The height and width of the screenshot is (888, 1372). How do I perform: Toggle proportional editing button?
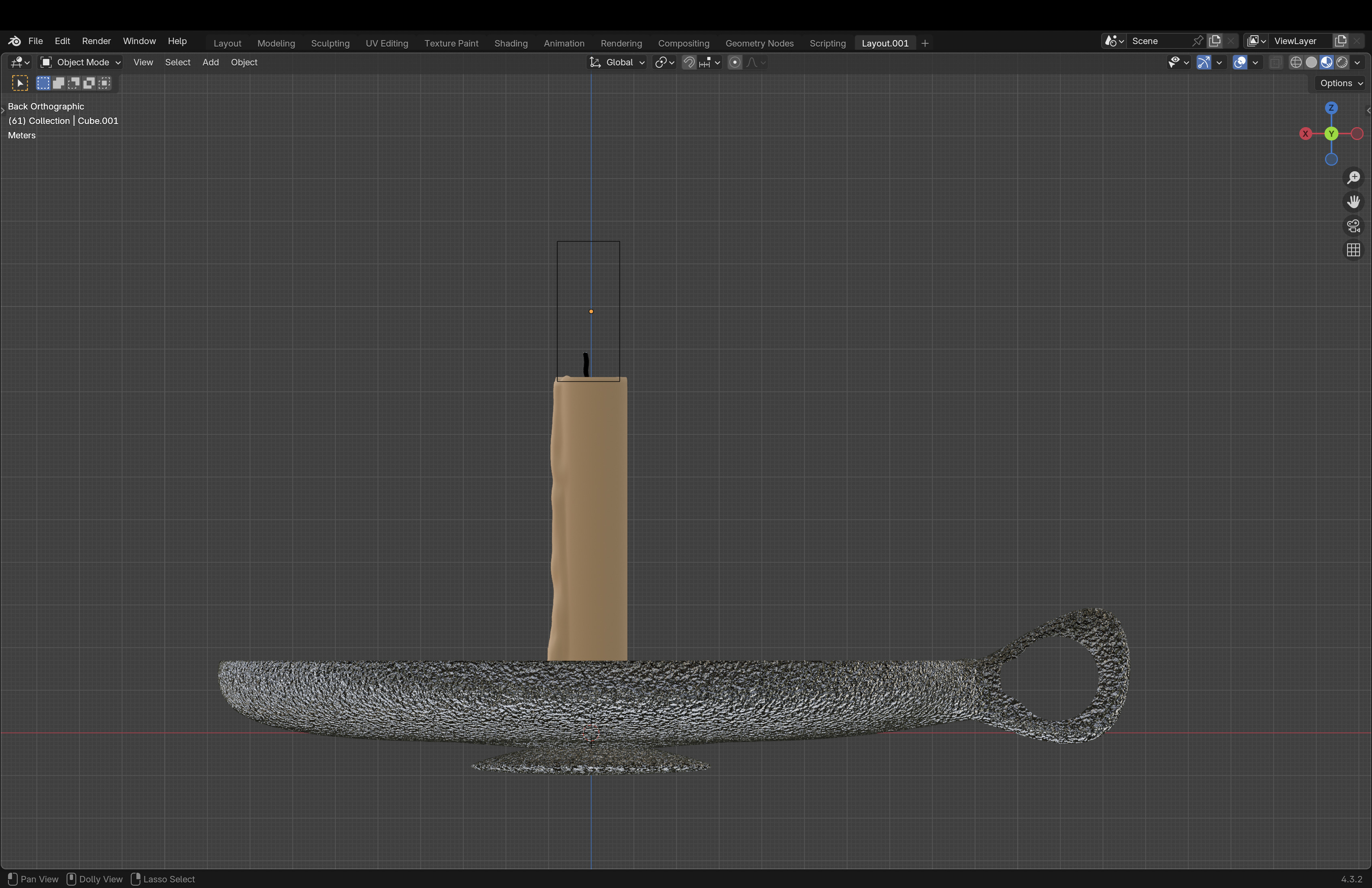(x=735, y=62)
